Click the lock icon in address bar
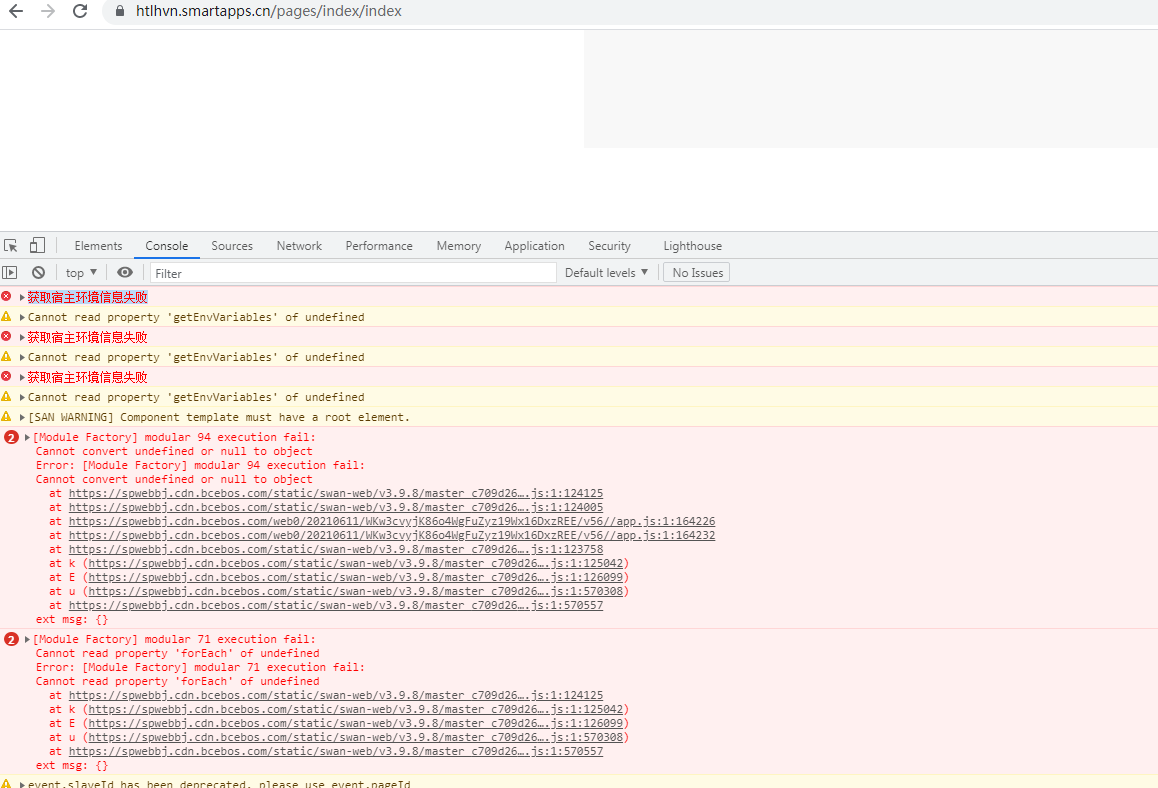Screen dimensions: 1158x788 pos(119,11)
